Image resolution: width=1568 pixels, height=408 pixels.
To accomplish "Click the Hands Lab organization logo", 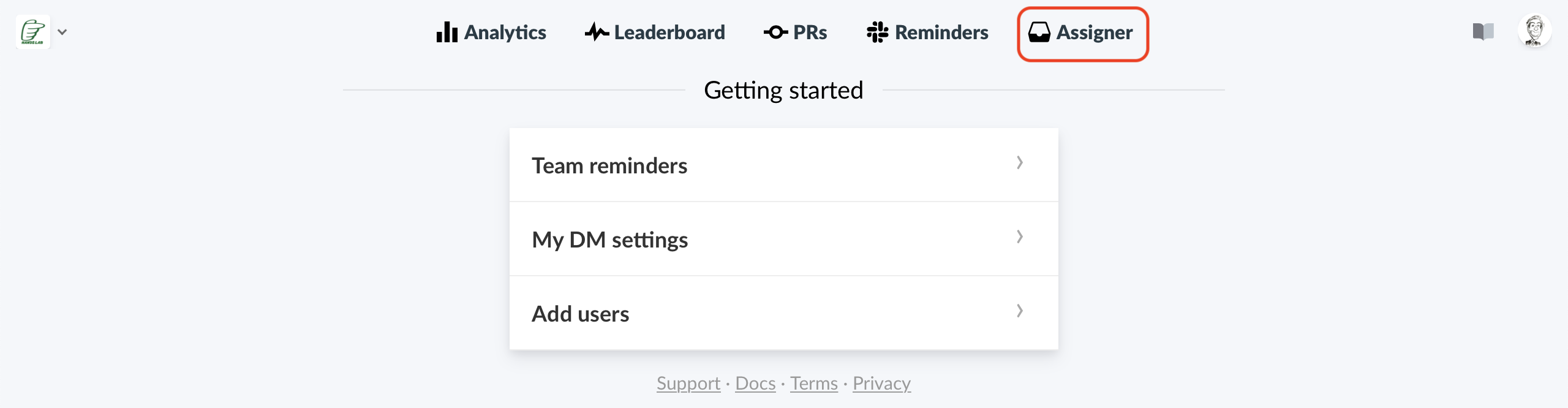I will (x=33, y=32).
